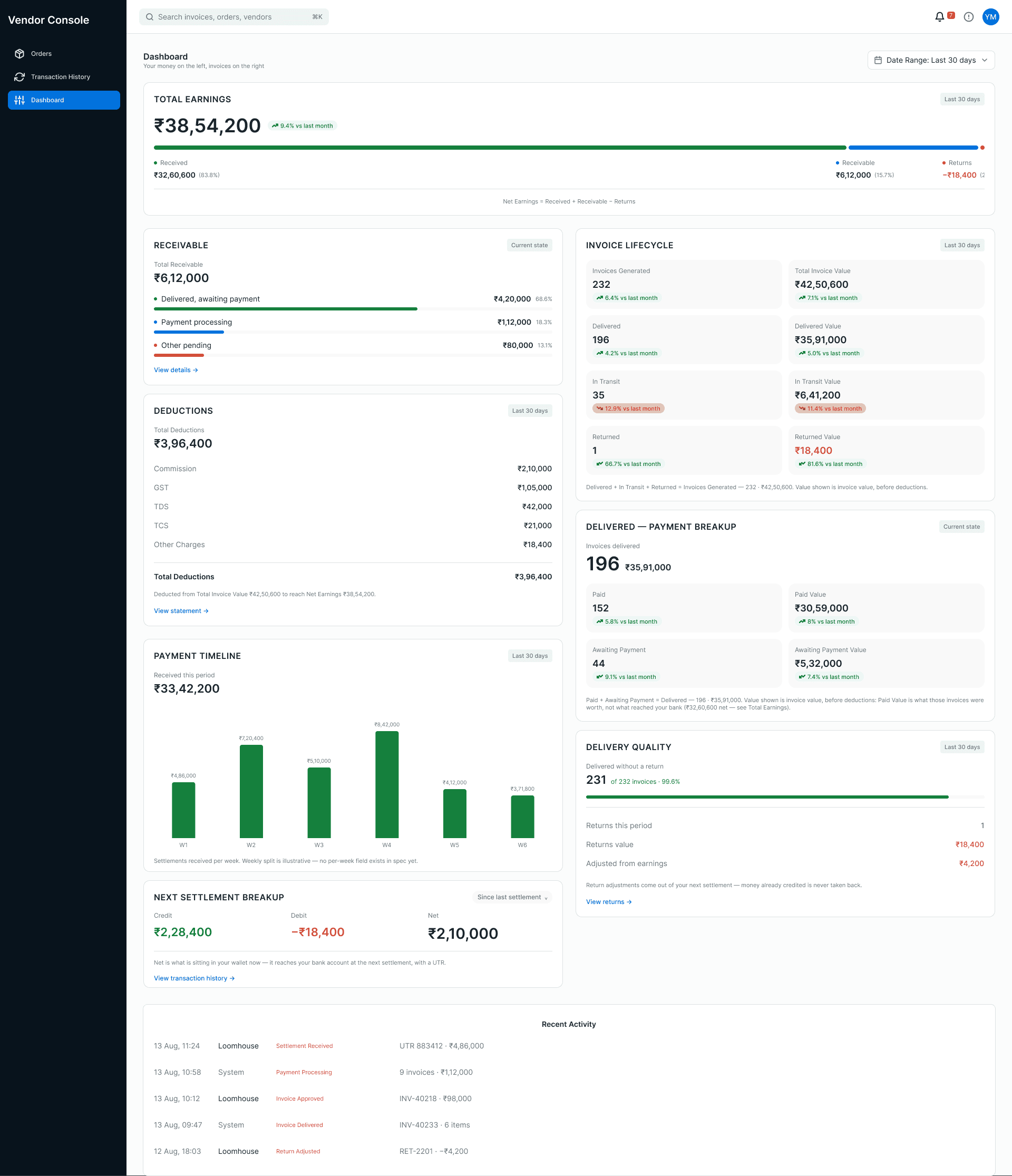This screenshot has height=1176, width=1012.
Task: Select the Invoices Generated 232 card
Action: coord(684,284)
